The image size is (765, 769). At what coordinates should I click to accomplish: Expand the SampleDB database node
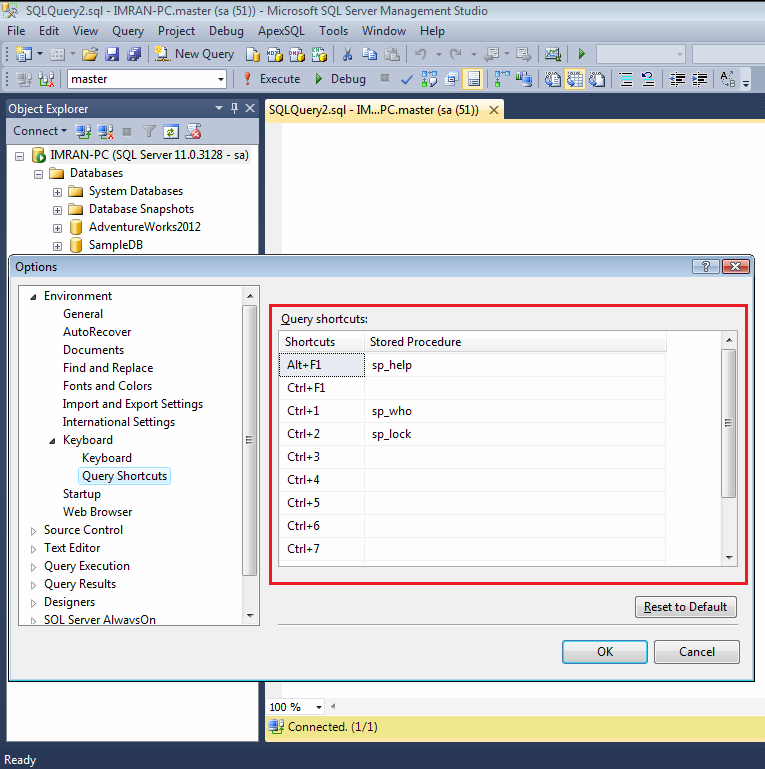click(x=57, y=246)
